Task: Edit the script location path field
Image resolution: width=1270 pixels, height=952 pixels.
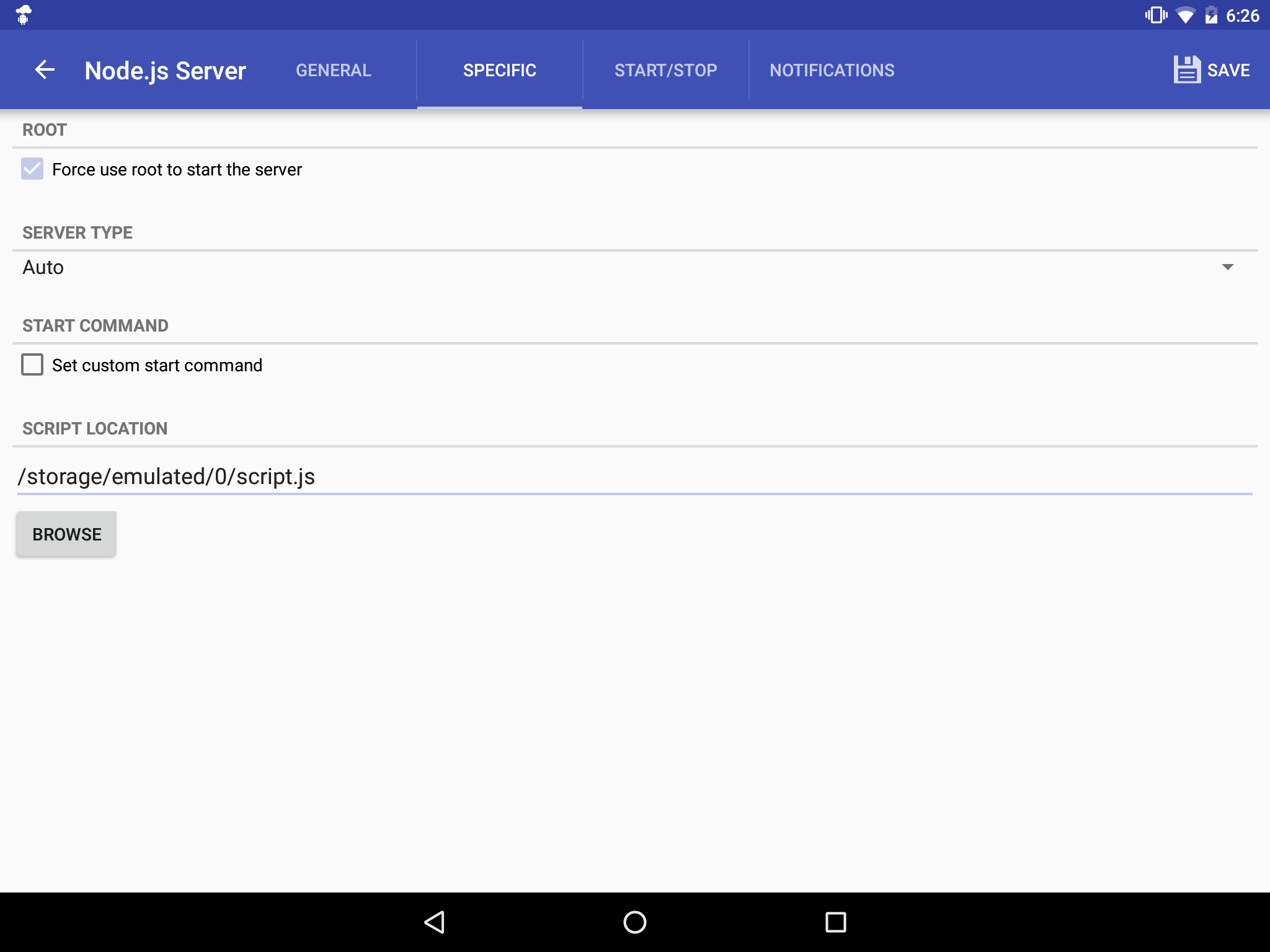Action: point(635,476)
